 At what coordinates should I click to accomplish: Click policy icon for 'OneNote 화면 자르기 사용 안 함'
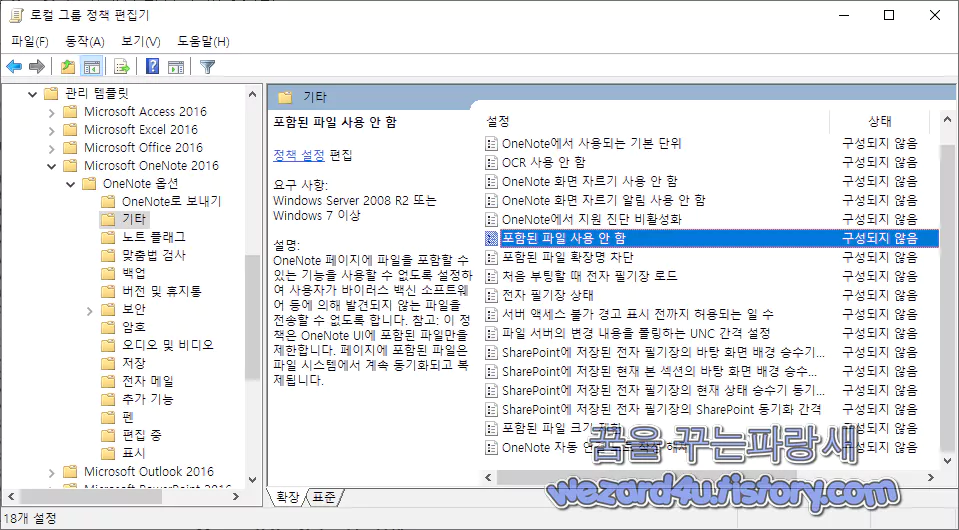coord(491,181)
